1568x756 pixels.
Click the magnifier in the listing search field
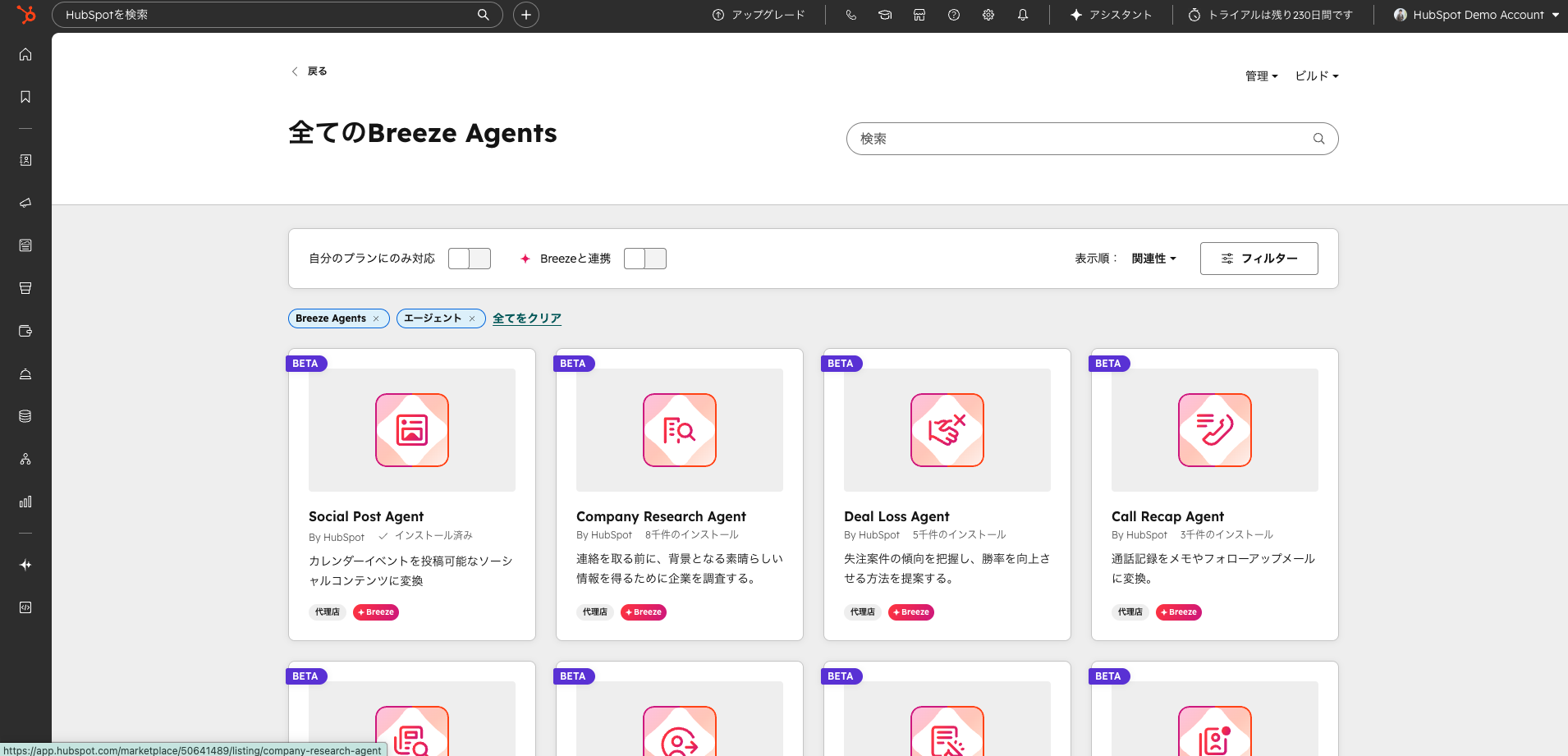click(x=1318, y=139)
